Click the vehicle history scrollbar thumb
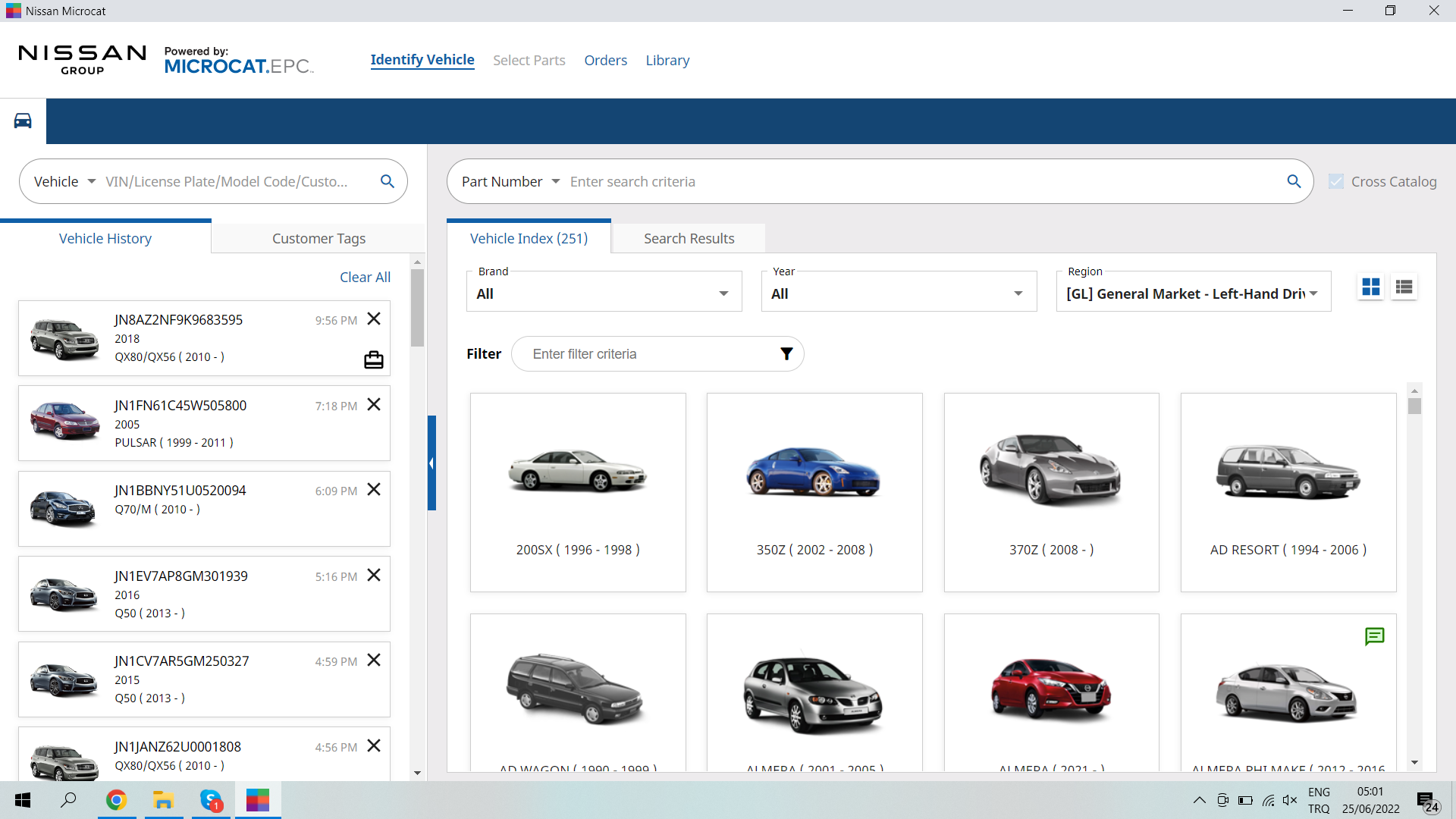 [x=417, y=308]
